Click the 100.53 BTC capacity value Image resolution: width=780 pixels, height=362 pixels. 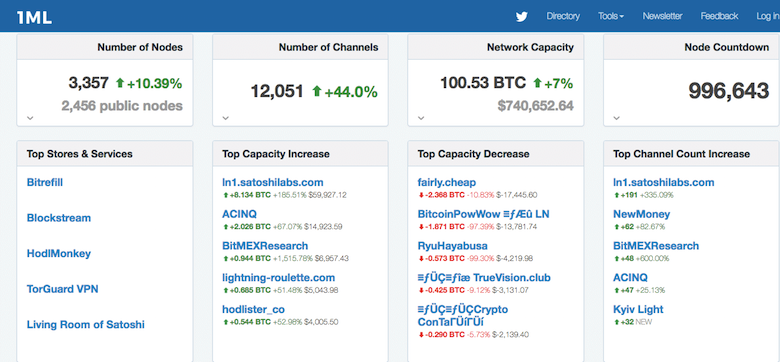[483, 83]
